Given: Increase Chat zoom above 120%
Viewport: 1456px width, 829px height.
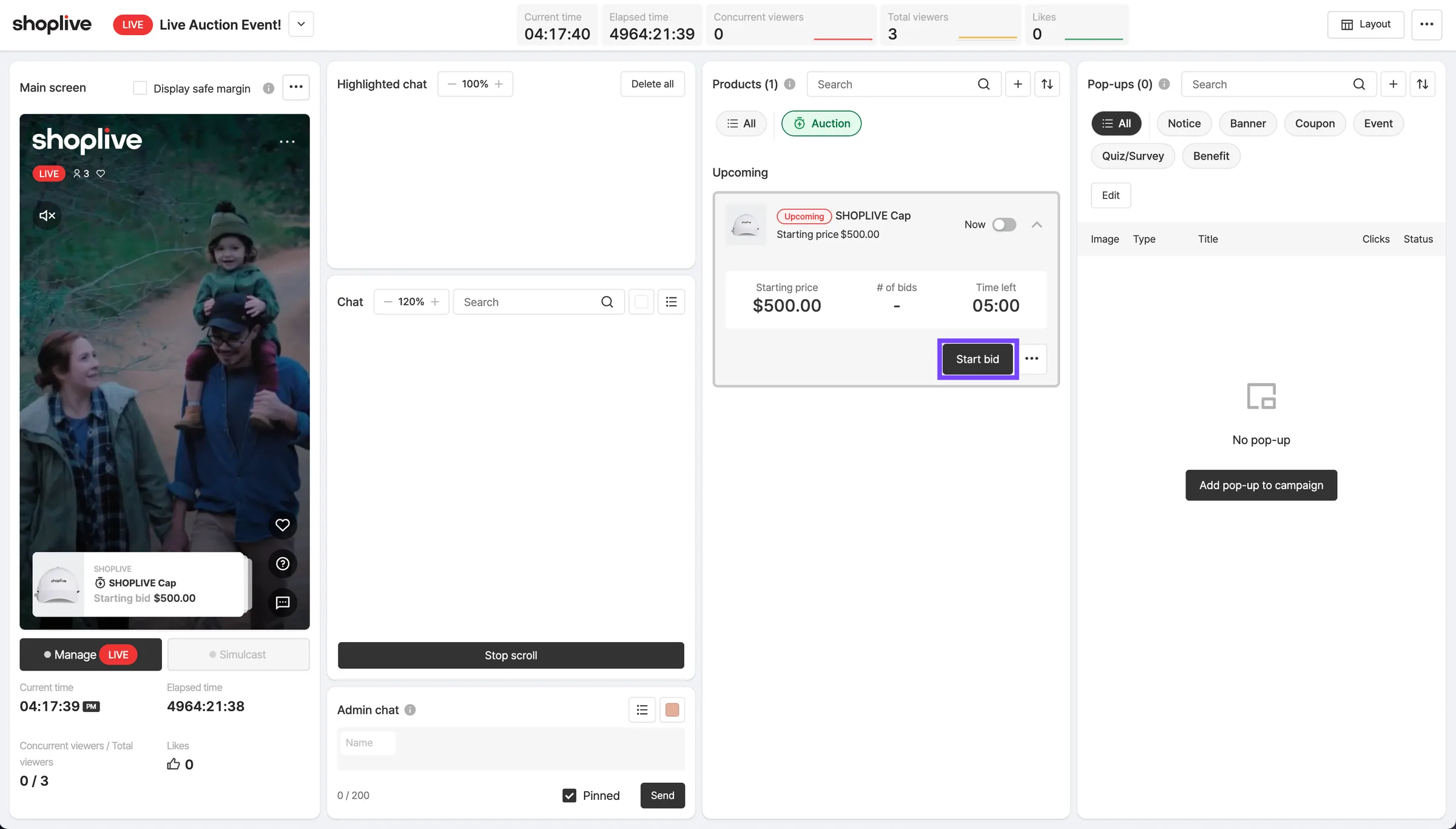Looking at the screenshot, I should (435, 302).
